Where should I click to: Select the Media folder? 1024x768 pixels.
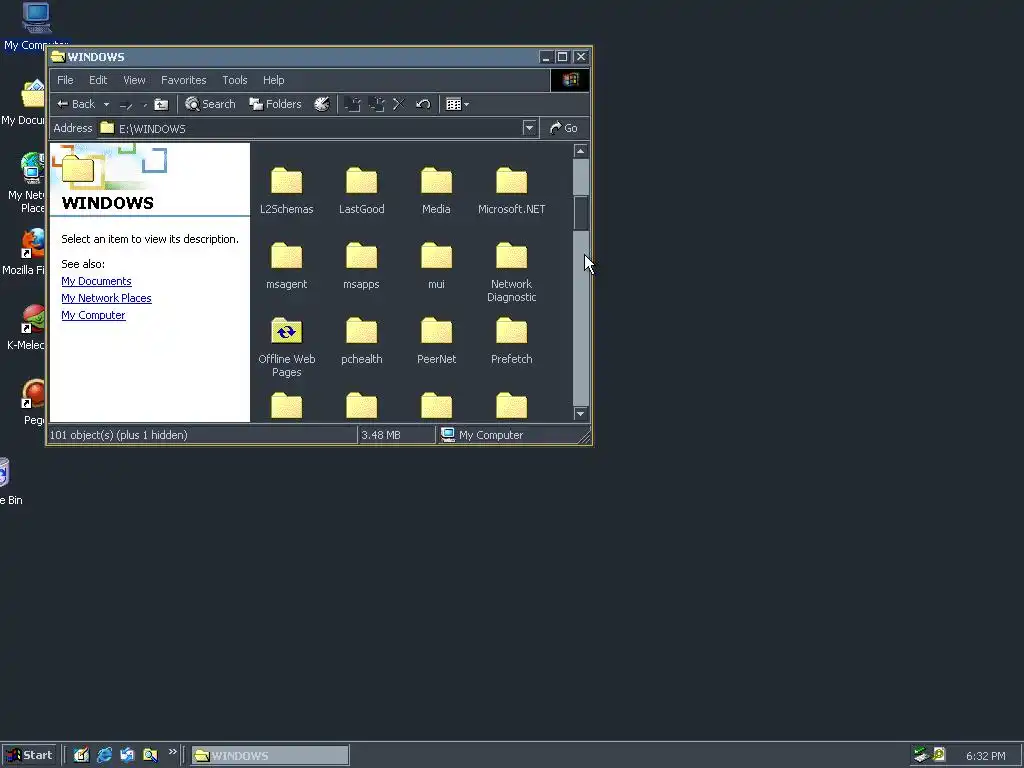click(x=436, y=190)
